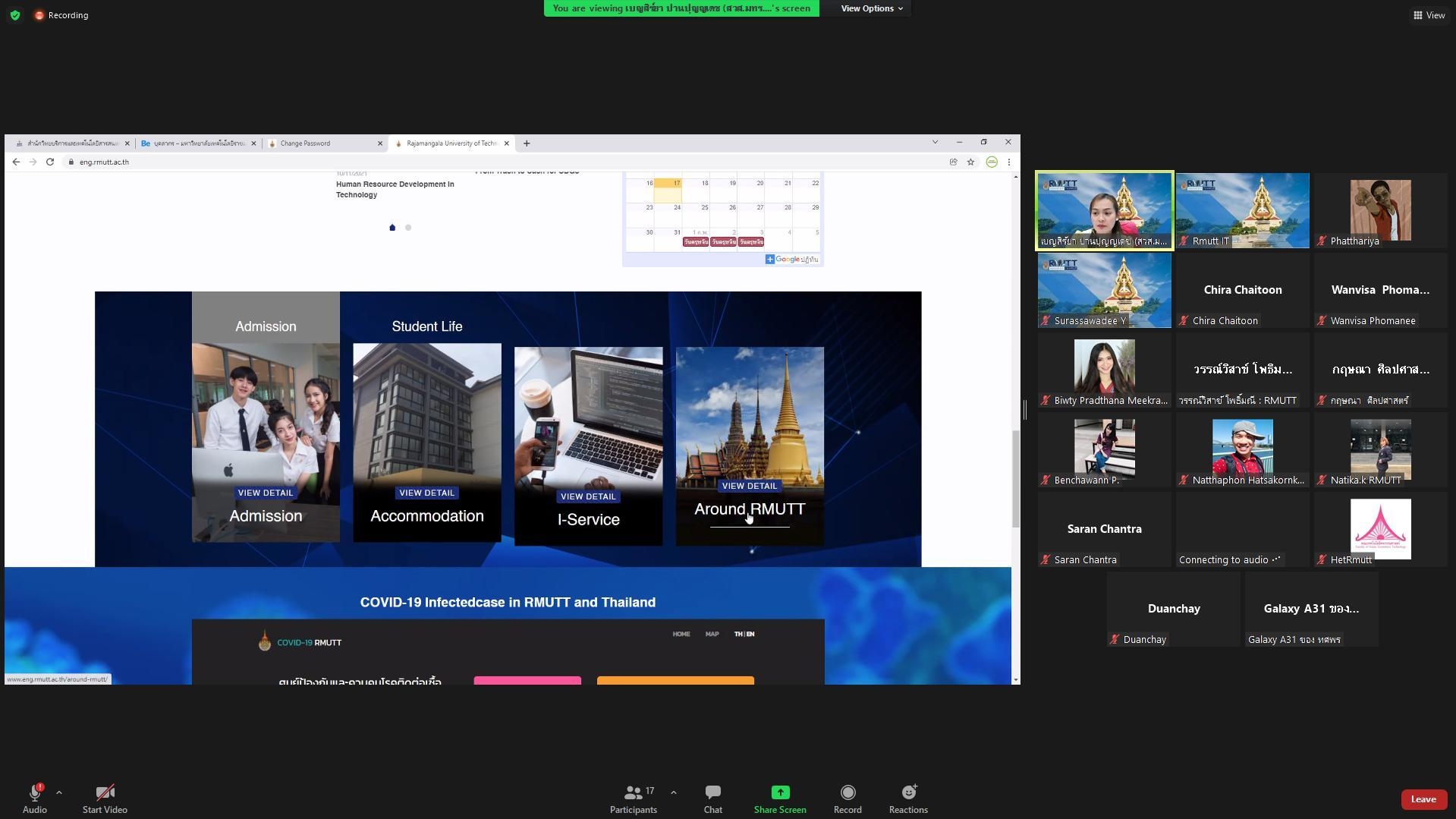Unmute using the Audio microphone icon

point(34,793)
